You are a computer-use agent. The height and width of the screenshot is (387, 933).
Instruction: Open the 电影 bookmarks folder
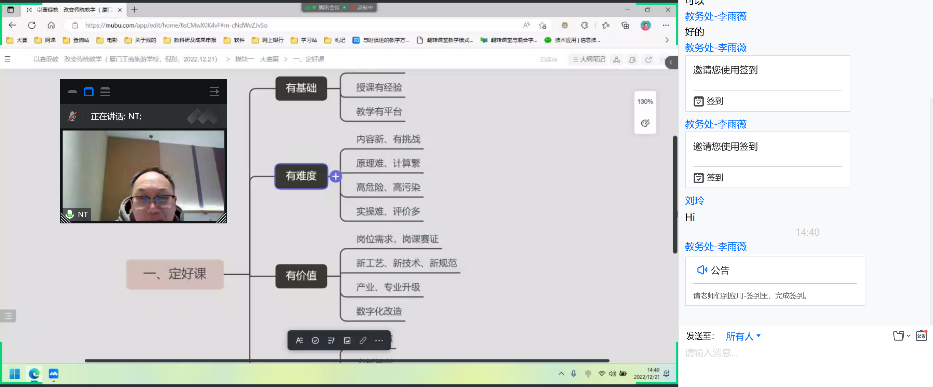tap(107, 40)
